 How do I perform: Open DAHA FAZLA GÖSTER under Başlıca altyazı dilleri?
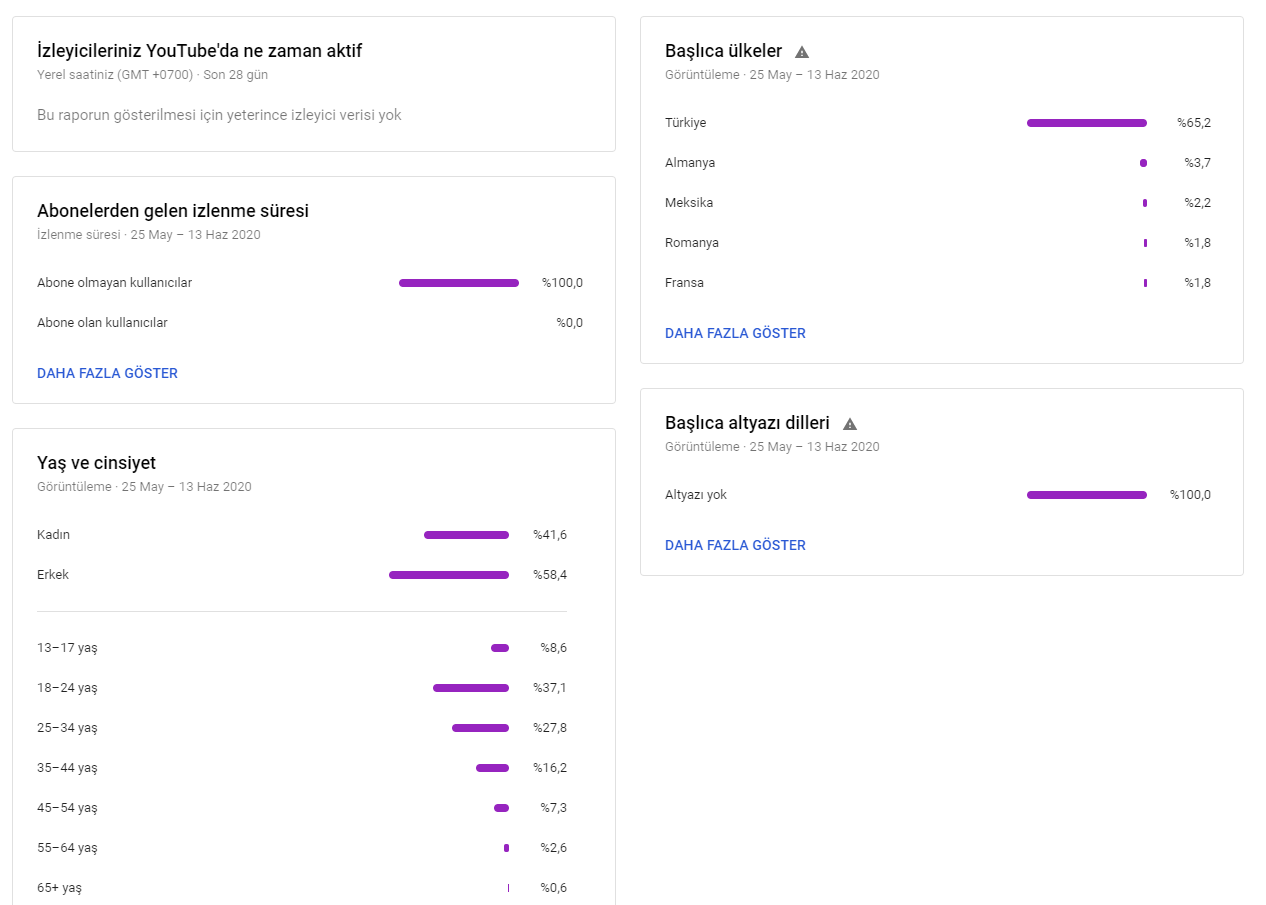[x=735, y=545]
